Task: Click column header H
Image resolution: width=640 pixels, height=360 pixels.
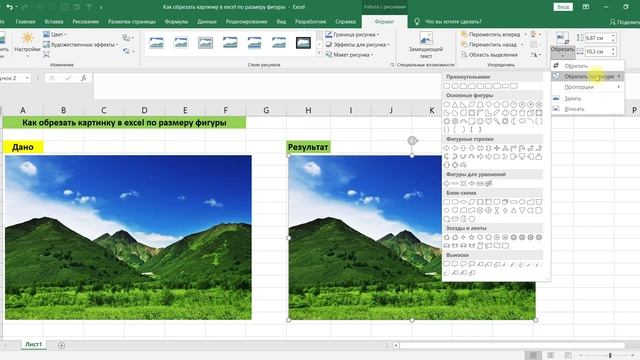Action: (308, 110)
